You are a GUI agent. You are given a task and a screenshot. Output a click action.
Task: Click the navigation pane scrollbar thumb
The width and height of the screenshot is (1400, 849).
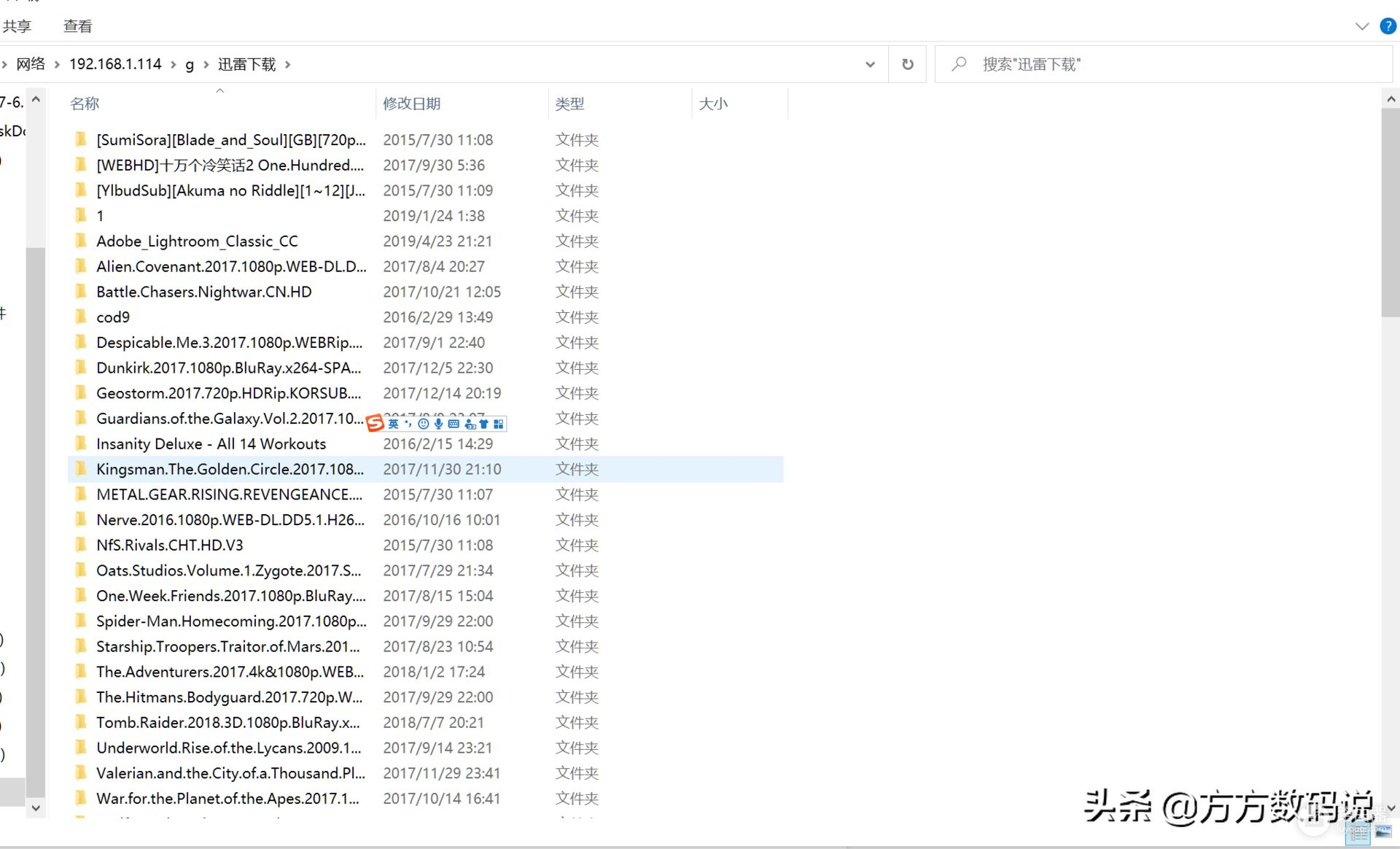(x=36, y=522)
